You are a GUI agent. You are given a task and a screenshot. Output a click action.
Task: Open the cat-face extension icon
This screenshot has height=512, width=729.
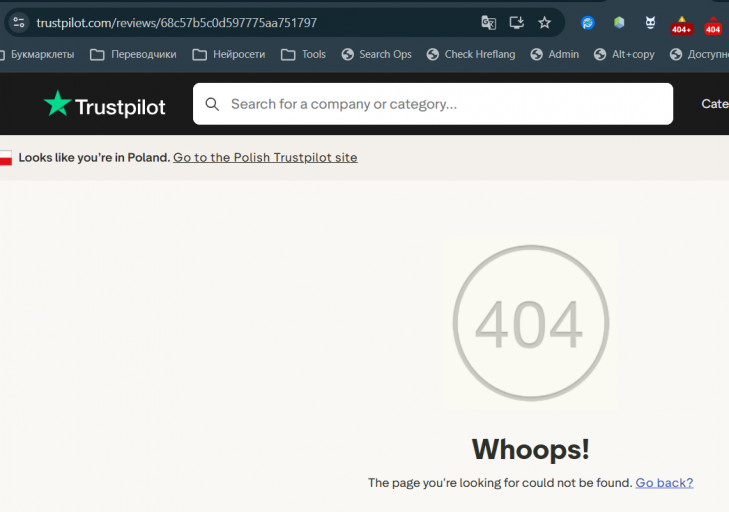[650, 22]
